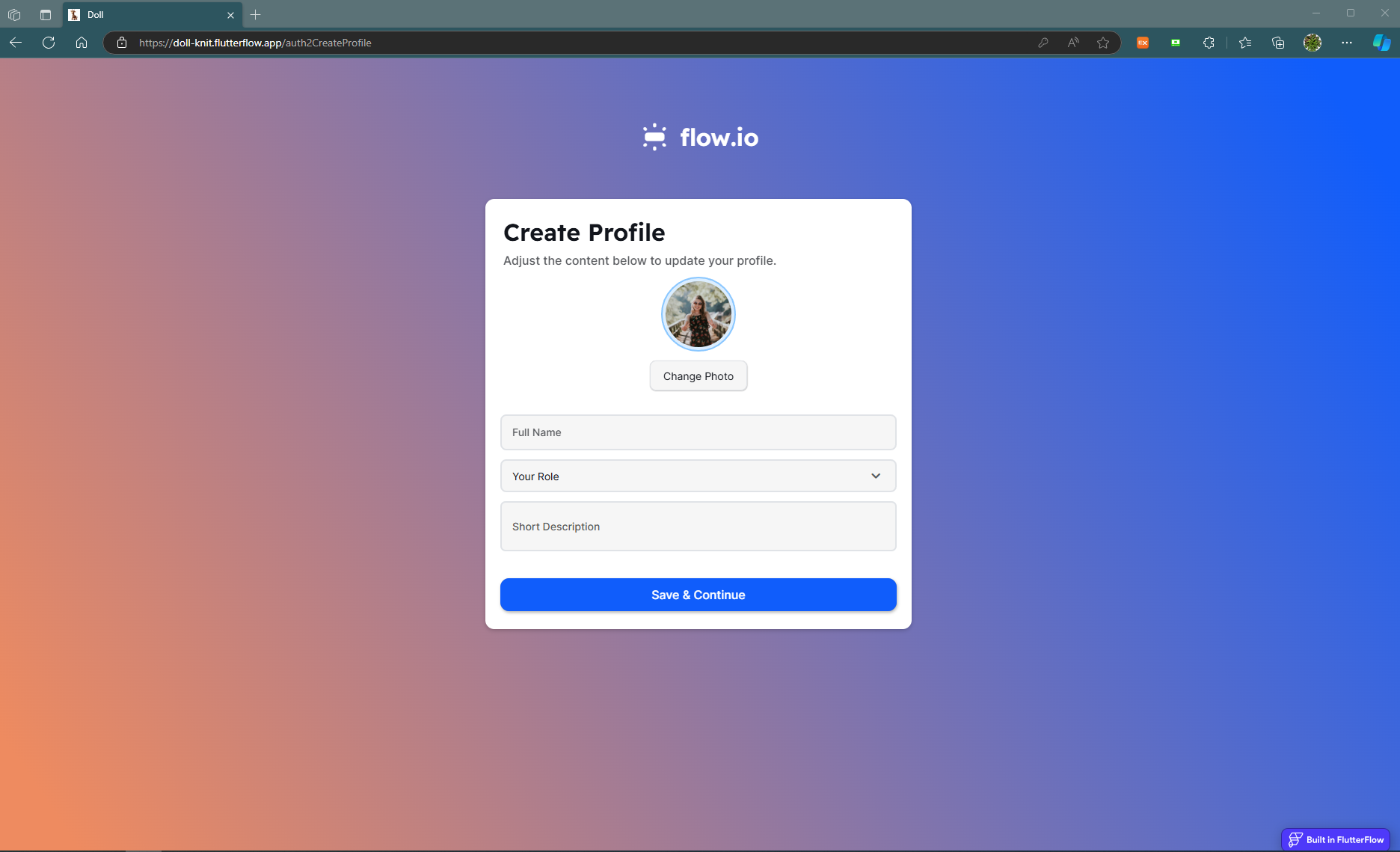1400x852 pixels.
Task: Open the Built in FlutterFlow badge
Action: pos(1336,839)
